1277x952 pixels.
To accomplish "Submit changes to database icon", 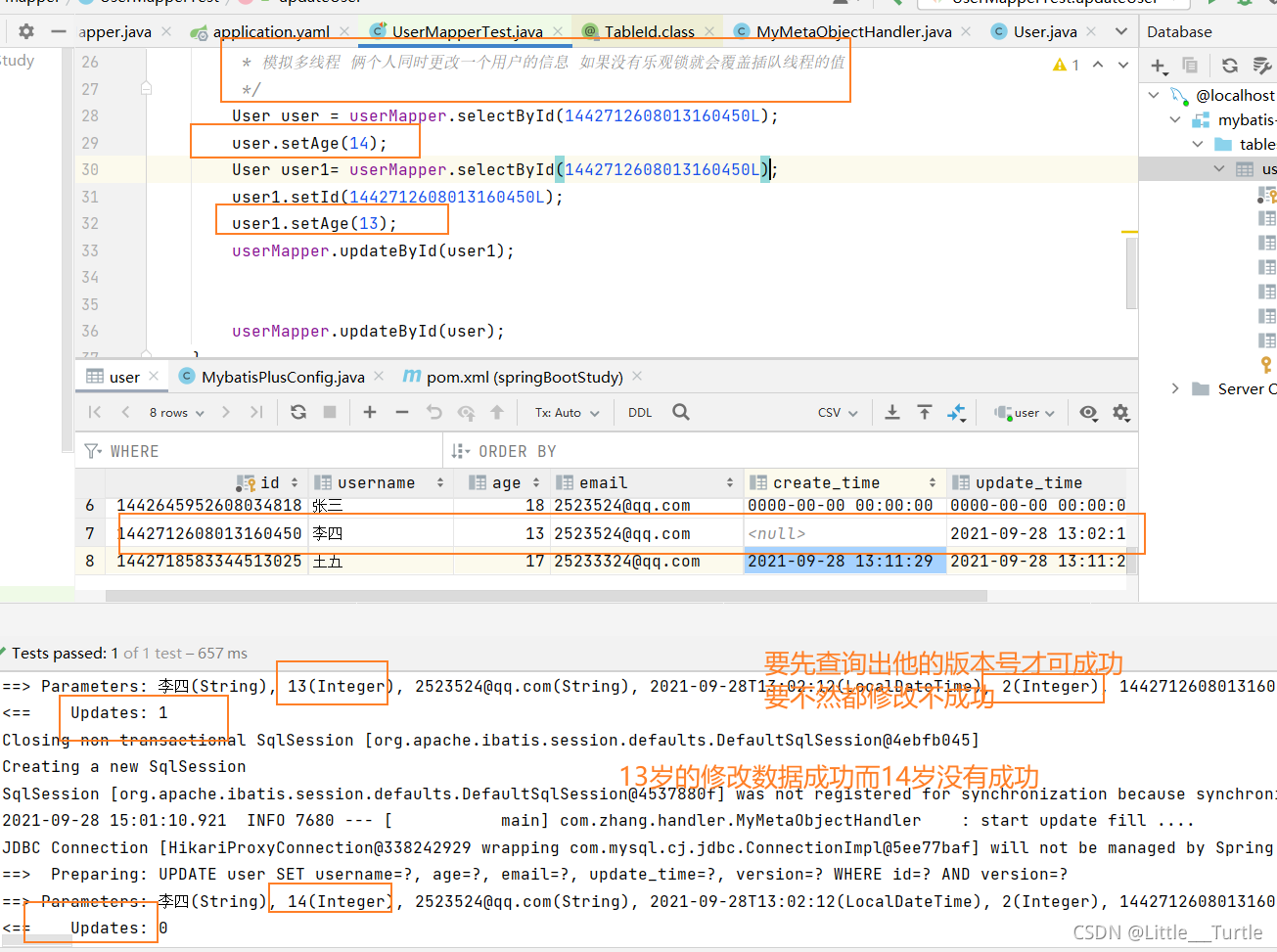I will [x=497, y=412].
